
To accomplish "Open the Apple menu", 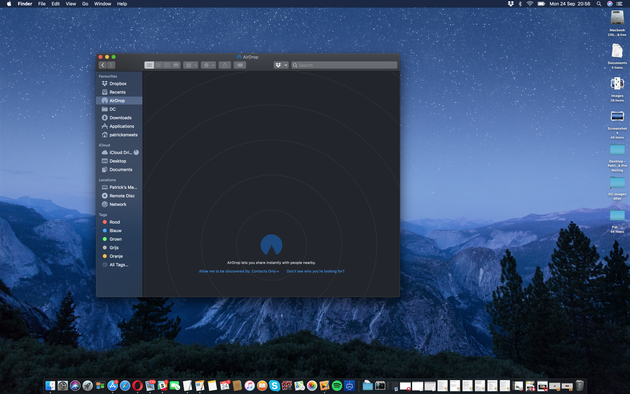I will click(9, 4).
